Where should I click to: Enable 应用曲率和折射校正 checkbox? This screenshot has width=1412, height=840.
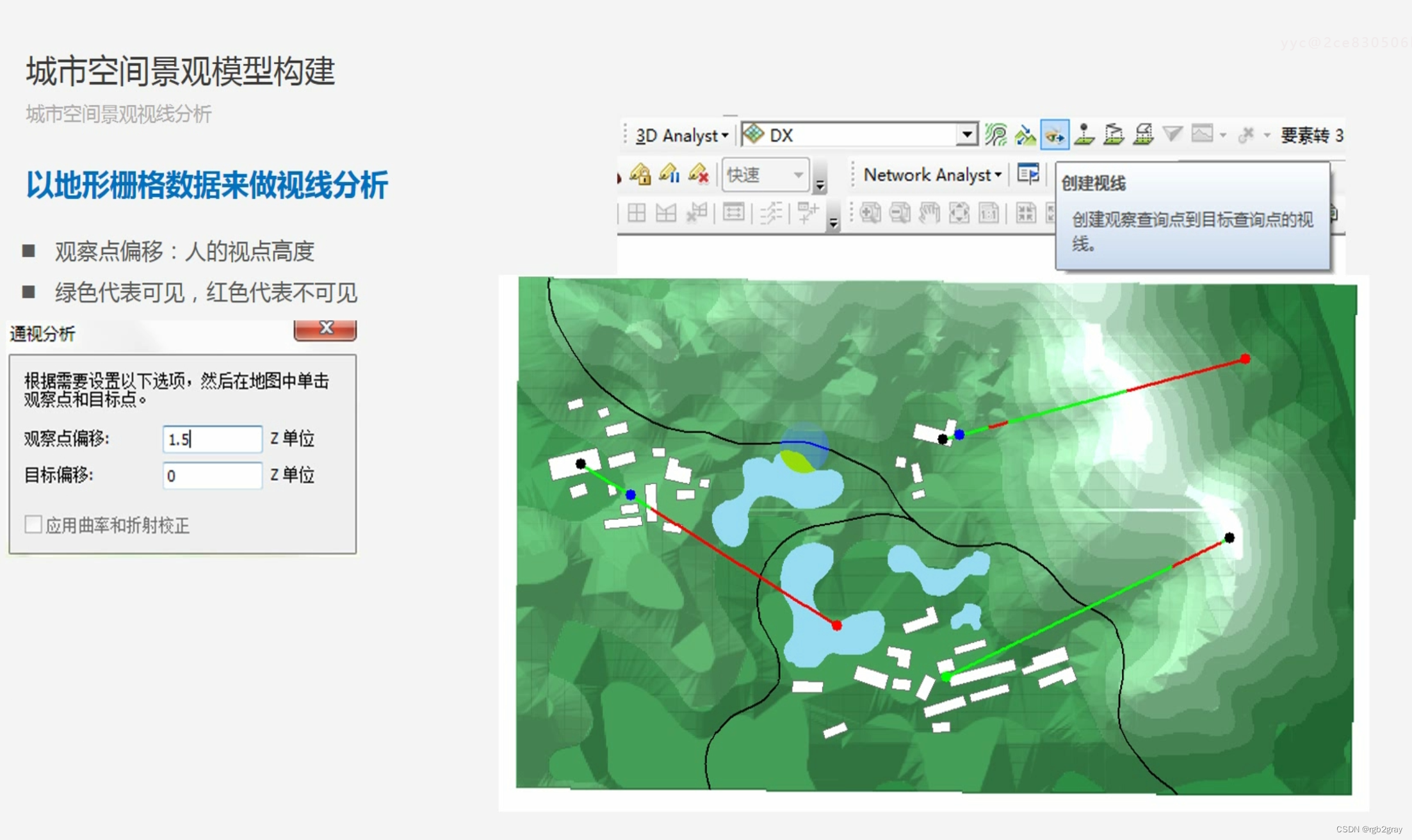(33, 525)
